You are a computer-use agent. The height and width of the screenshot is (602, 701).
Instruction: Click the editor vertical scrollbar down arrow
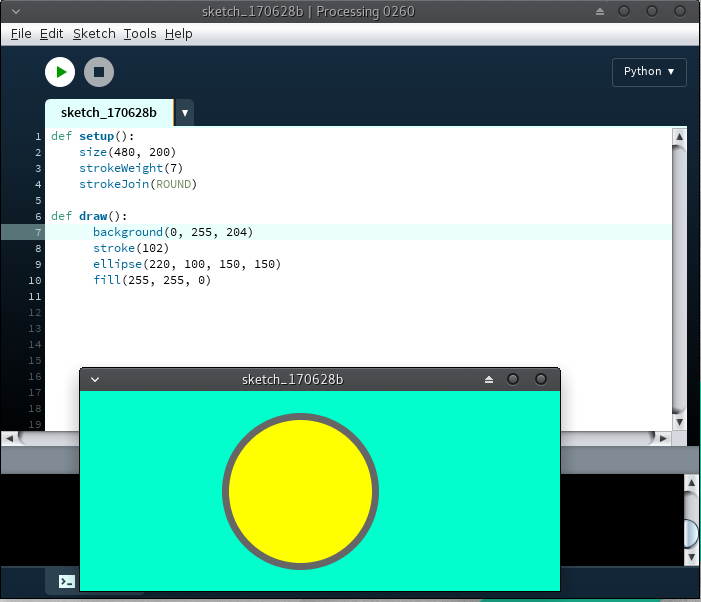pyautogui.click(x=679, y=422)
